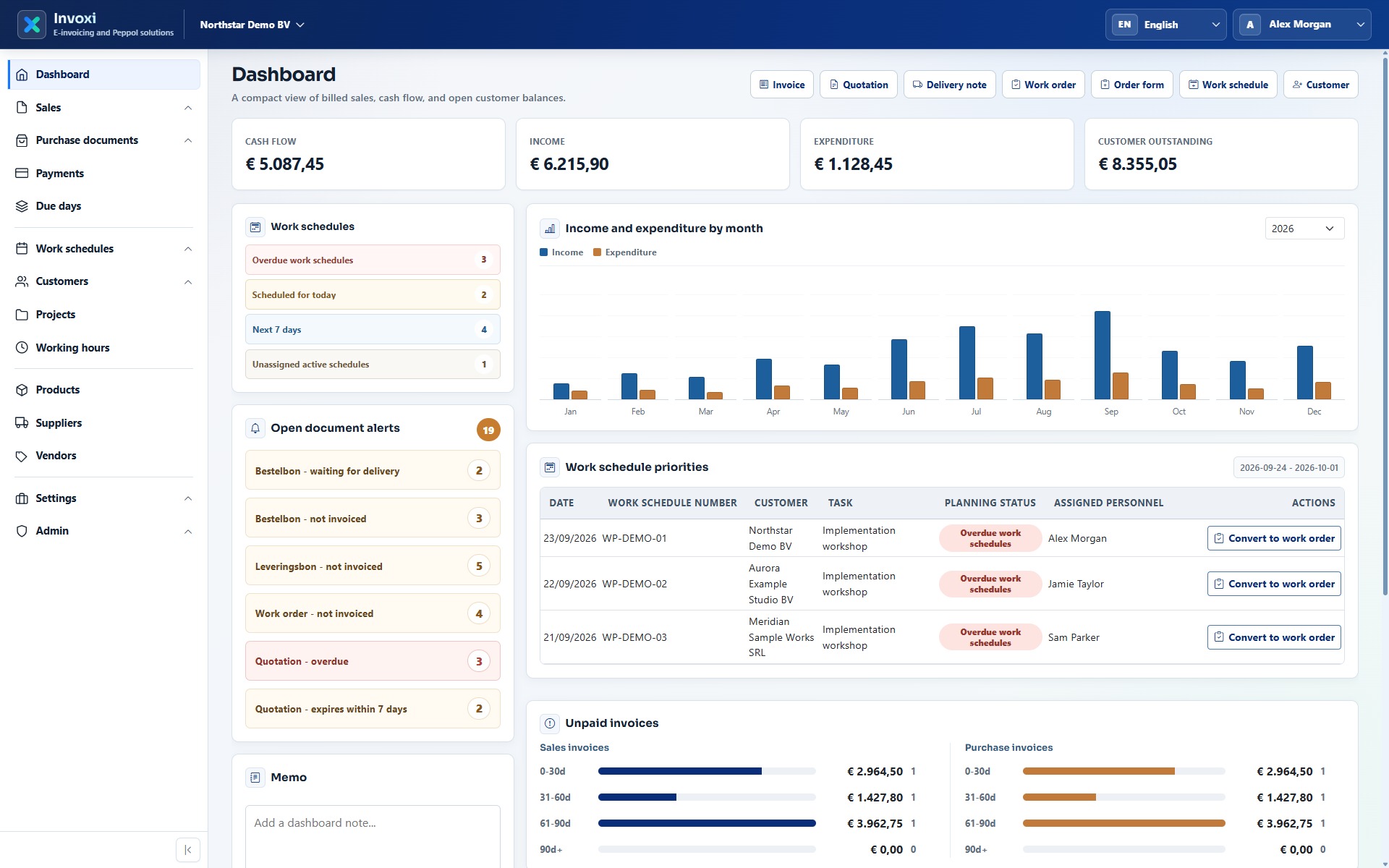This screenshot has height=868, width=1389.
Task: Expand the Sales sidebar section
Action: coord(103,108)
